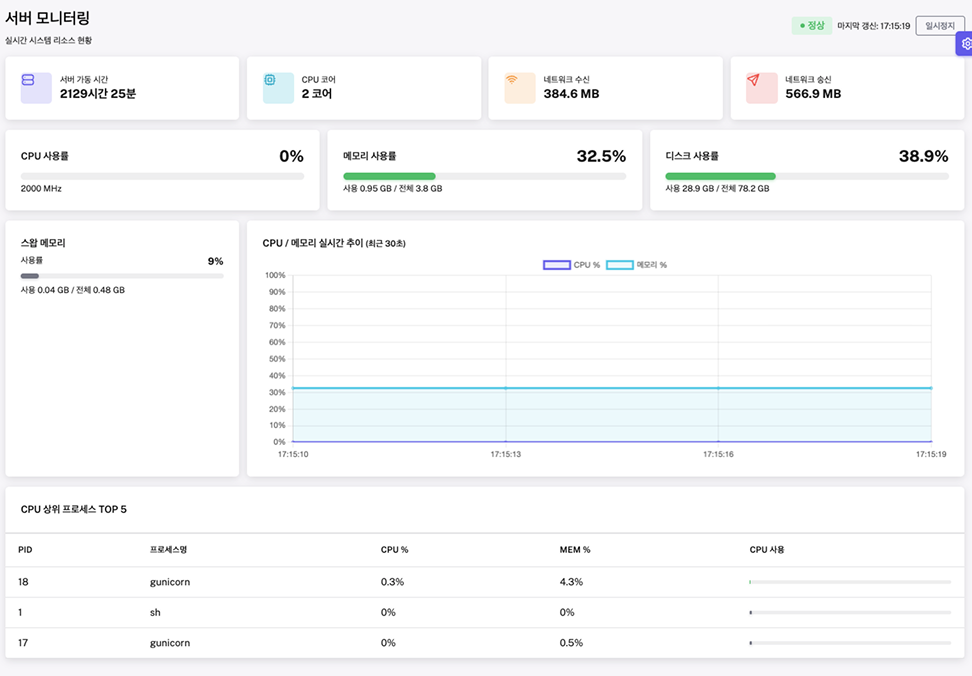Click the 0.5% MEM value
Screen dimensions: 972x676
[x=571, y=643]
